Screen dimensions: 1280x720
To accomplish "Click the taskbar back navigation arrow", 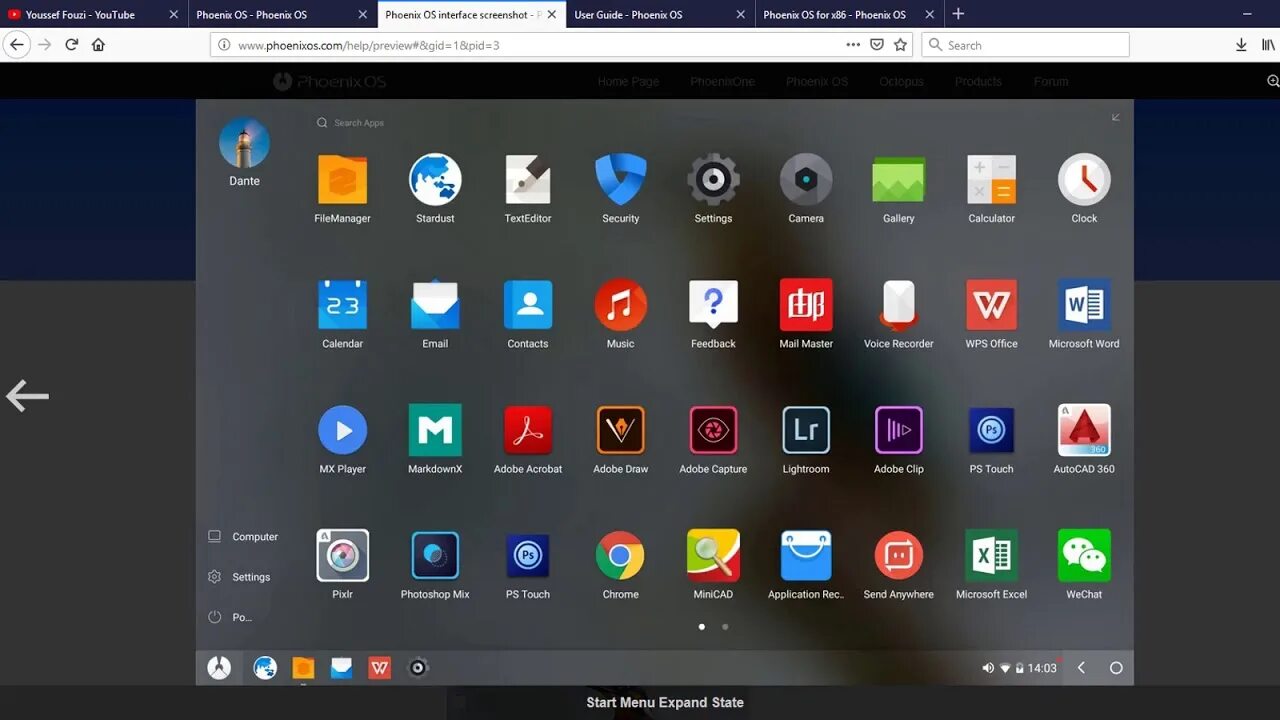I will click(1081, 668).
